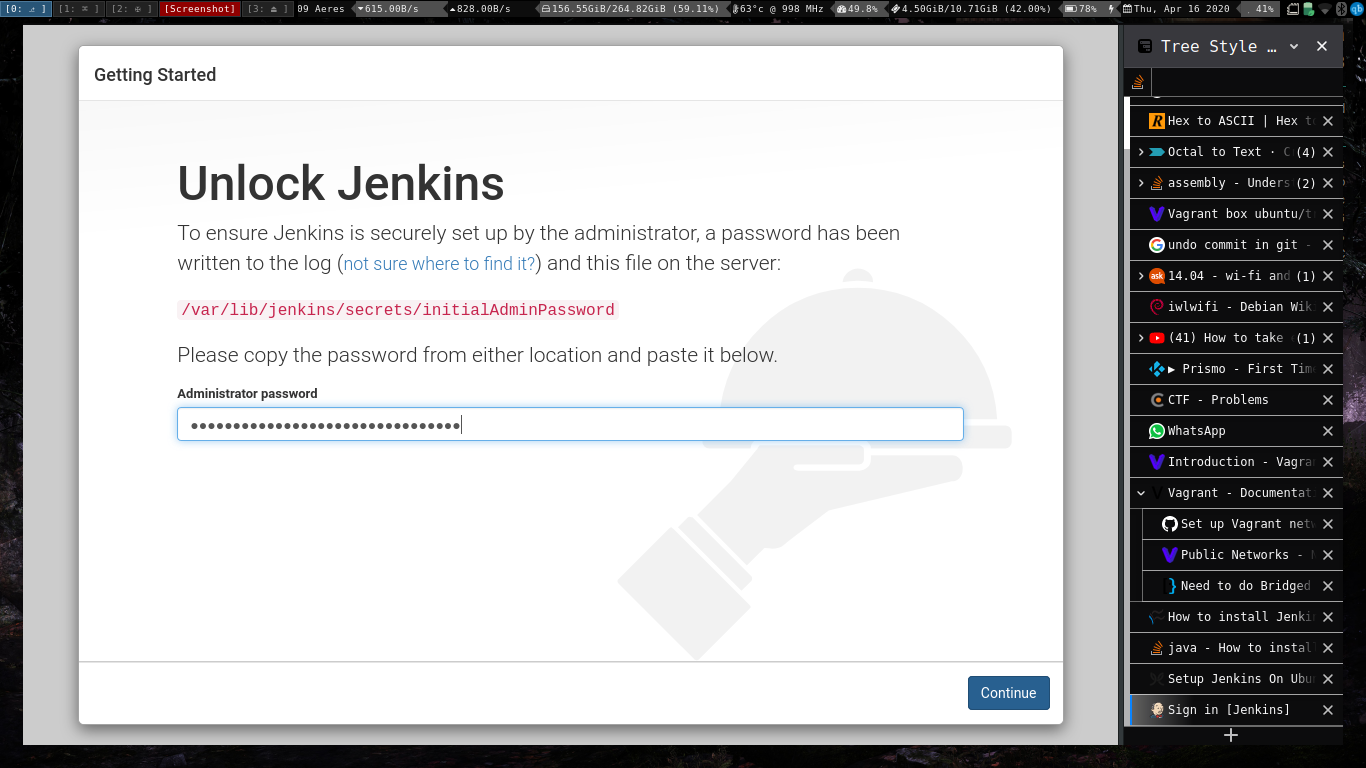The height and width of the screenshot is (768, 1366).
Task: Focus the Administrator password field
Action: [x=570, y=424]
